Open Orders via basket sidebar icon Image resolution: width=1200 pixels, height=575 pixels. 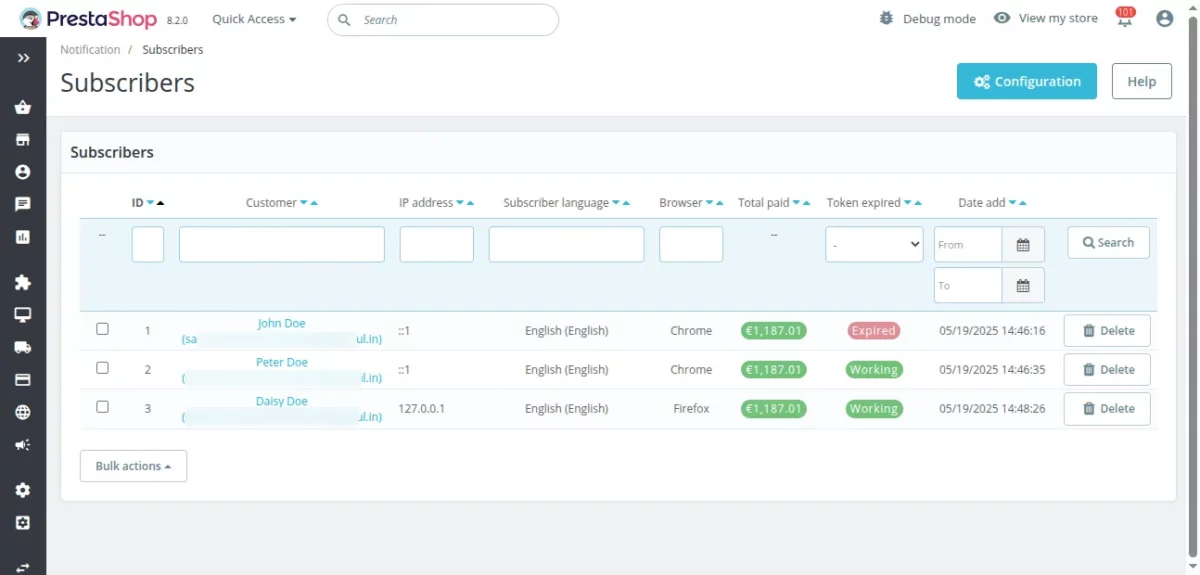click(23, 108)
